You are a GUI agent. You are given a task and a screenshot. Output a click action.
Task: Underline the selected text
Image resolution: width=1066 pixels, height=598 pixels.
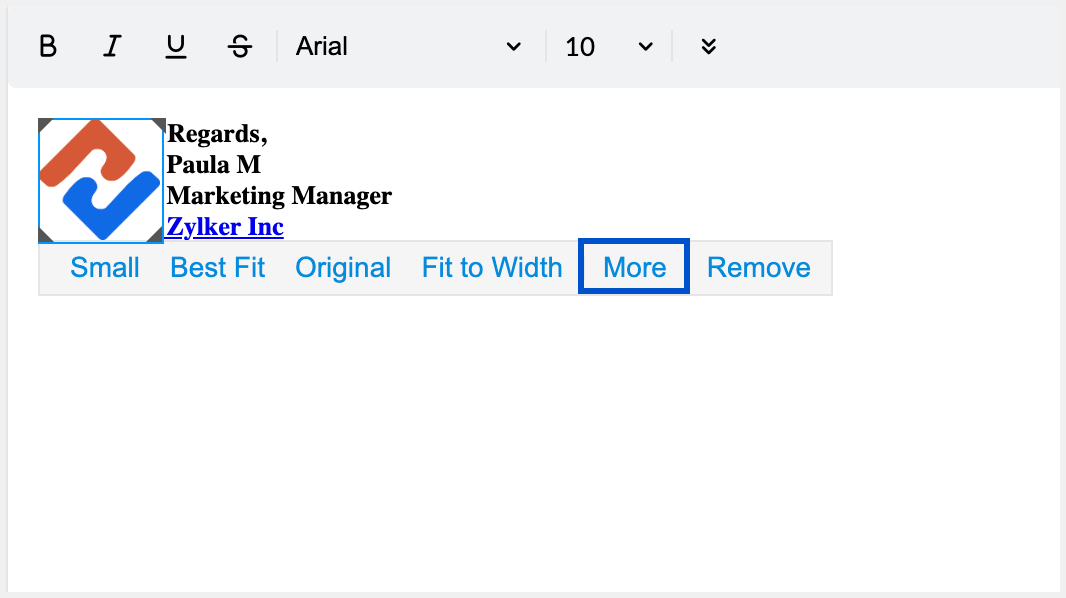(176, 47)
